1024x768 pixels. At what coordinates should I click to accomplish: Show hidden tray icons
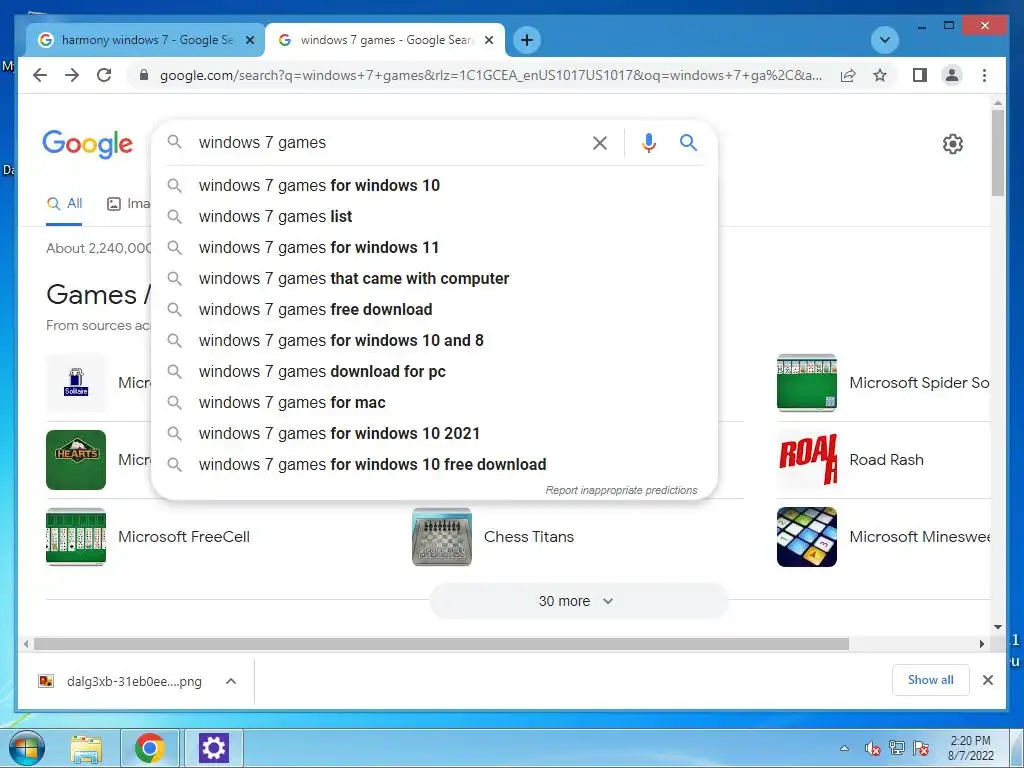[844, 748]
